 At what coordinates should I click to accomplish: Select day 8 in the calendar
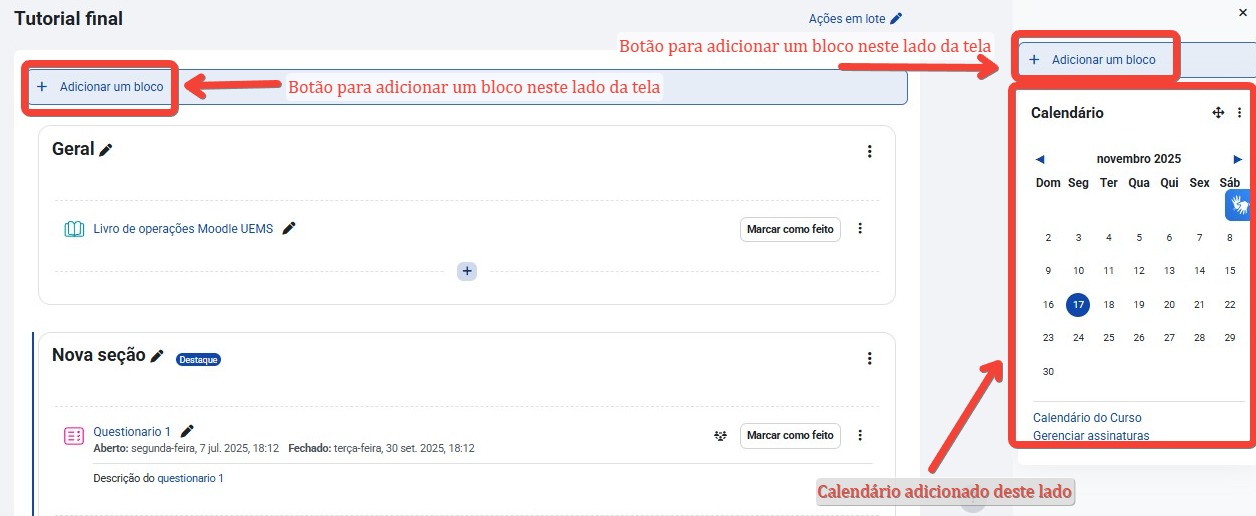coord(1230,238)
